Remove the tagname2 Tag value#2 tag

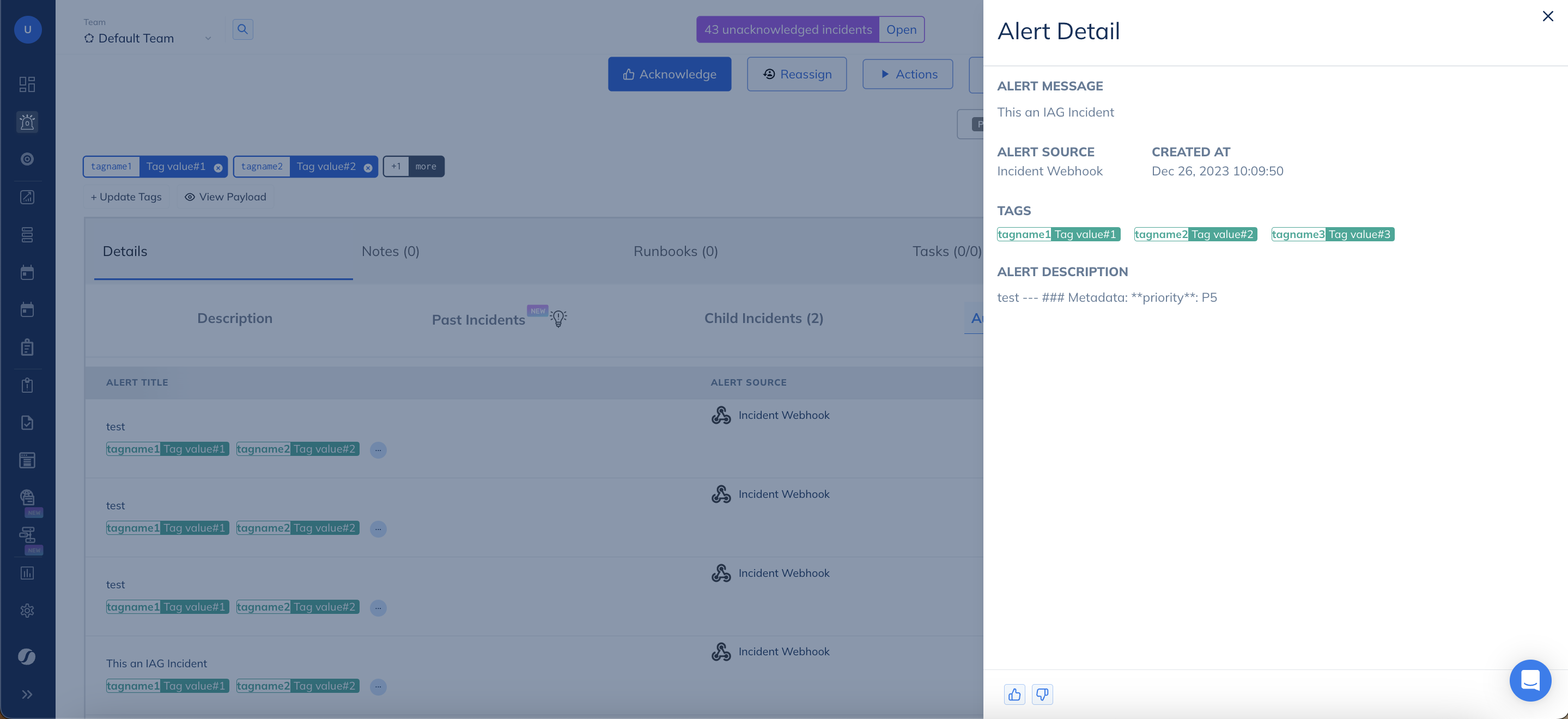[x=368, y=167]
